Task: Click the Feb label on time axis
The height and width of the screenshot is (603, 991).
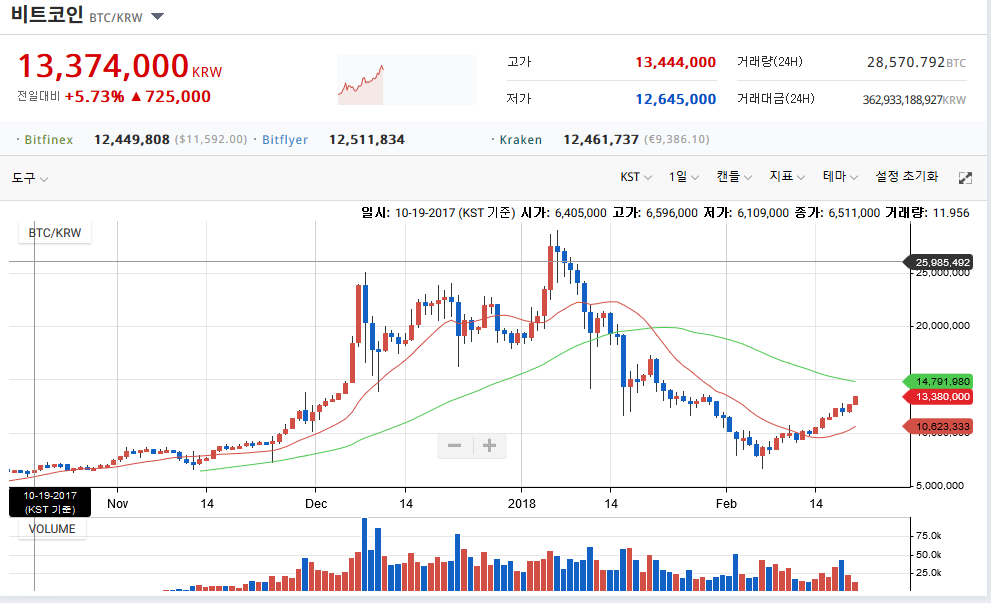Action: click(726, 504)
